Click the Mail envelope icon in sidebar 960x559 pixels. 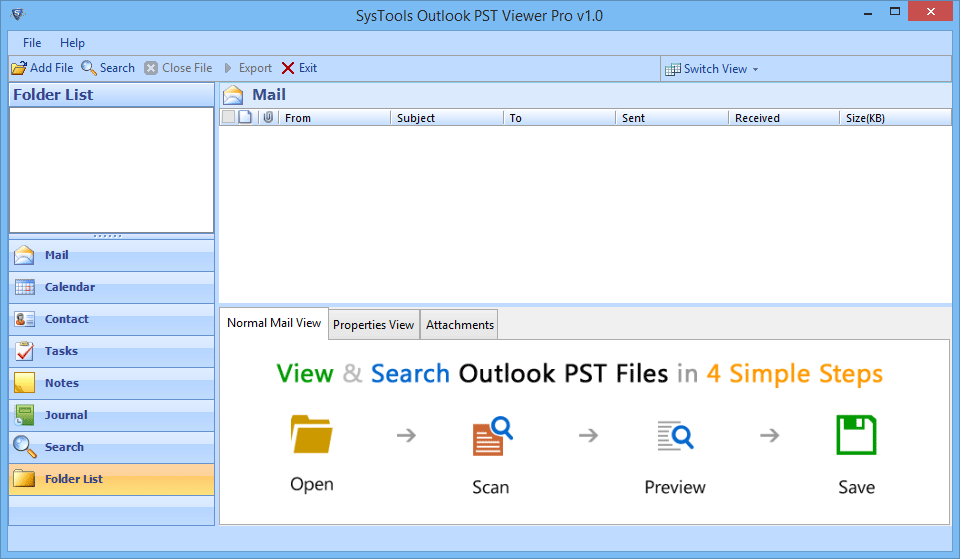[24, 255]
